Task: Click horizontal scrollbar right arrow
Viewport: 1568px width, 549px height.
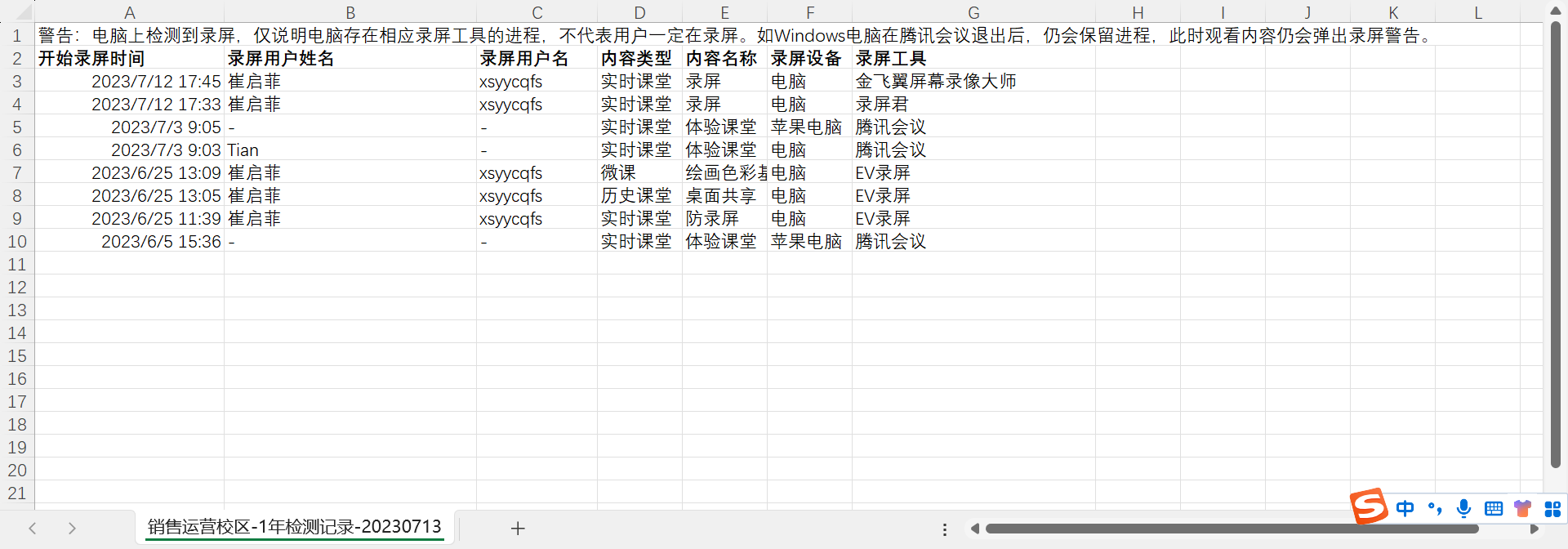Action: (x=1535, y=529)
